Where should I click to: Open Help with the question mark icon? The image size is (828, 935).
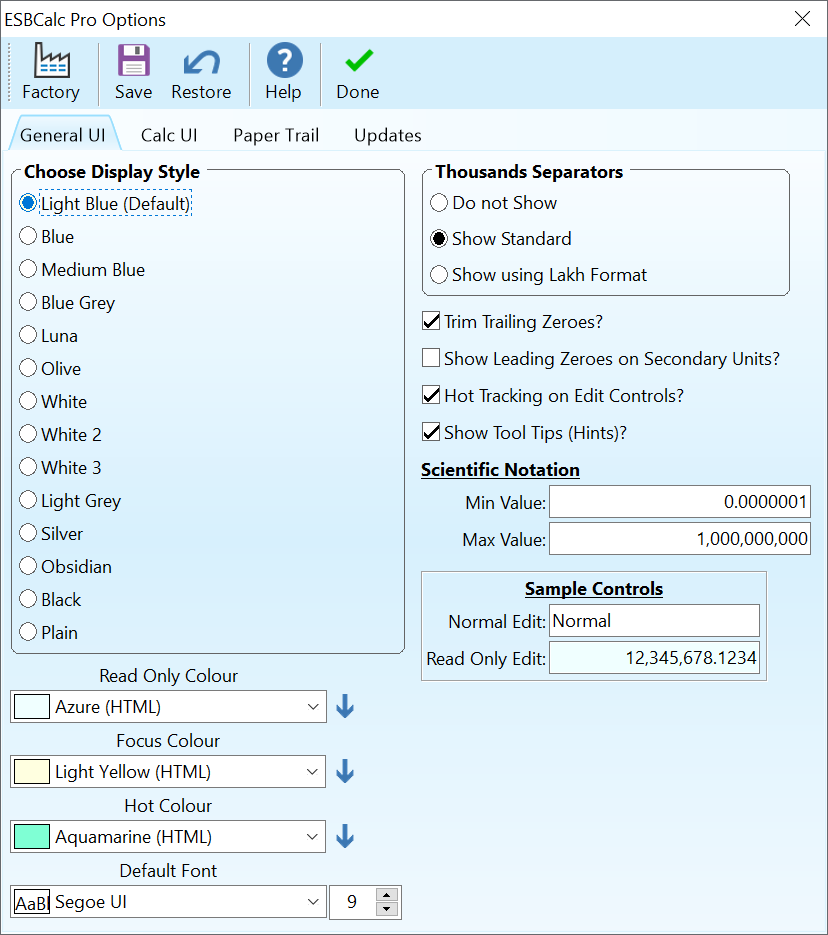click(x=284, y=60)
